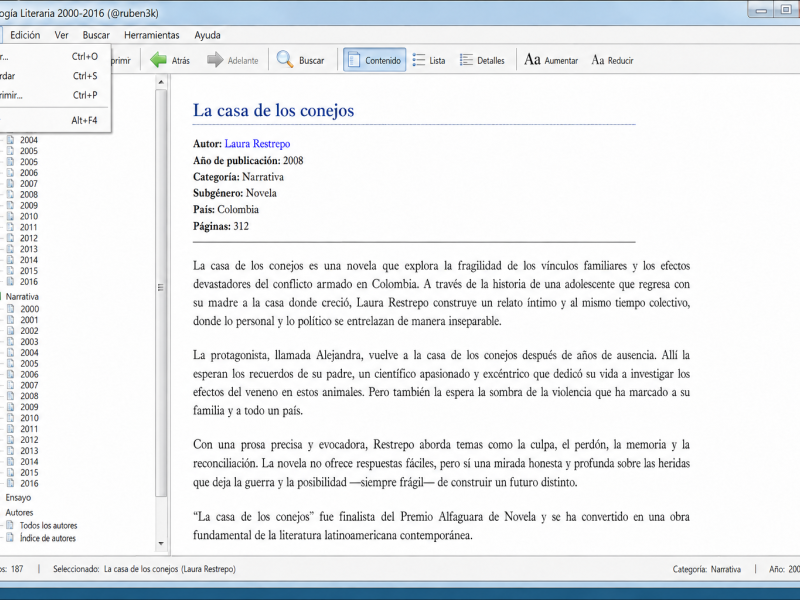Select year 2002 under Narrativa
Screen dimensions: 800x600
click(x=29, y=331)
